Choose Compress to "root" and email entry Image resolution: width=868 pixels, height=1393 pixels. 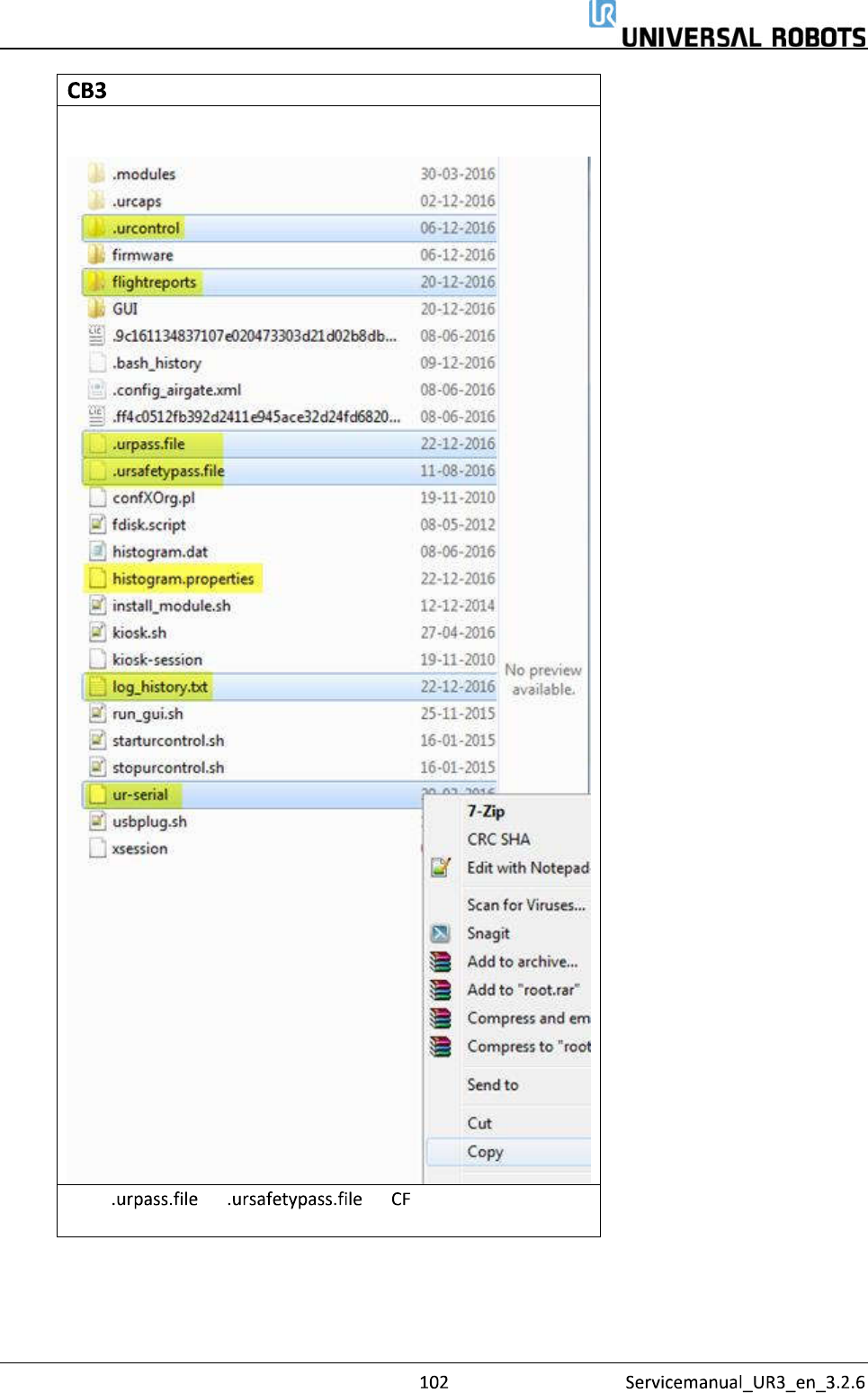click(529, 1047)
